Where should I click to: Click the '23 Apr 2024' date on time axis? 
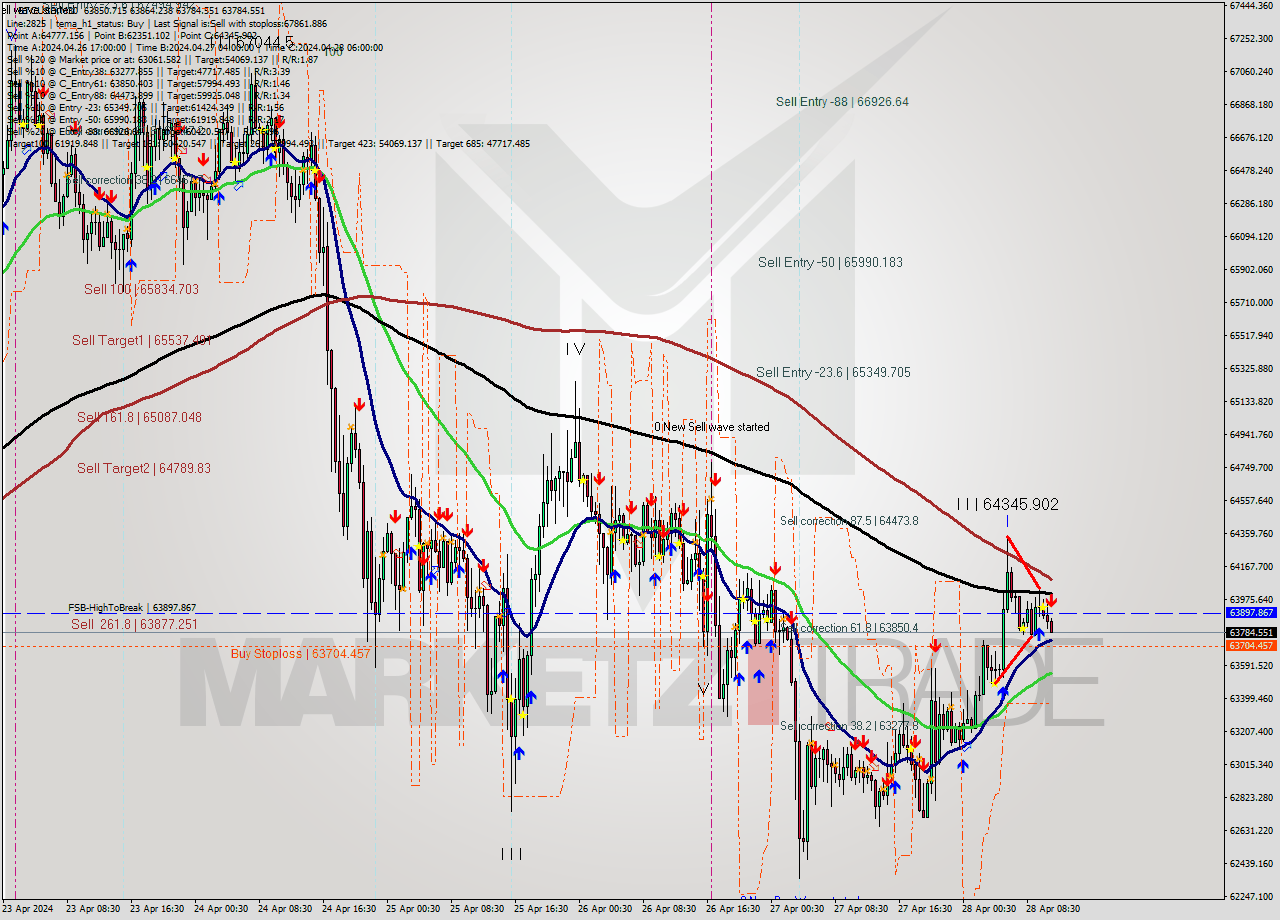click(29, 909)
